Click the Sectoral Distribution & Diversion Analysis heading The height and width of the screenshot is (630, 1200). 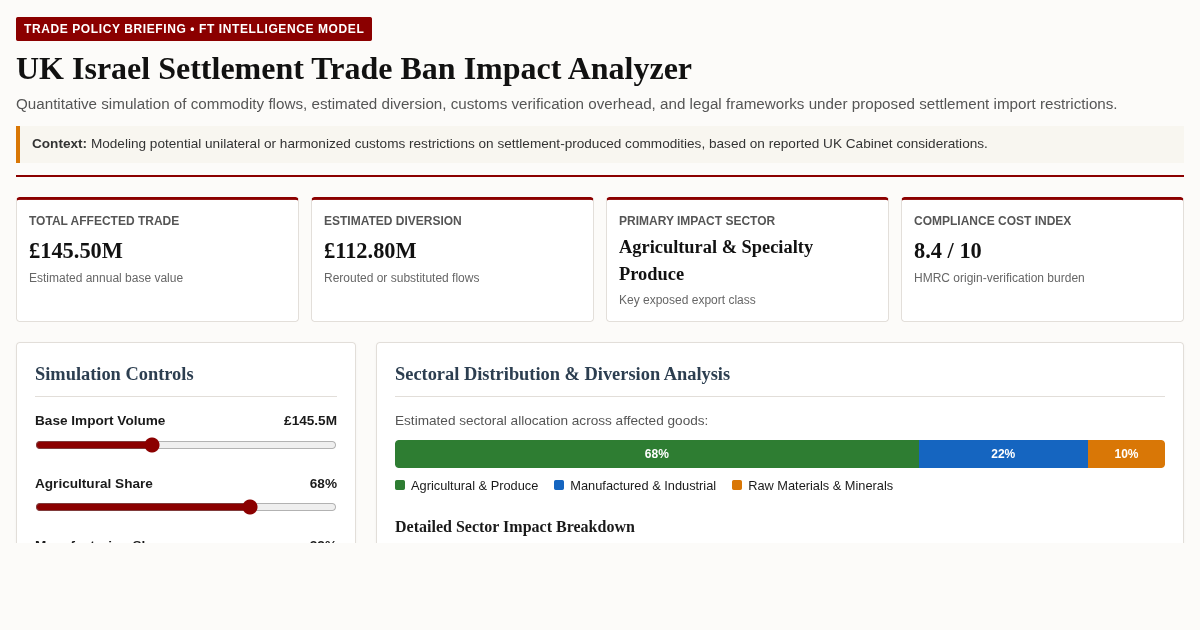562,374
